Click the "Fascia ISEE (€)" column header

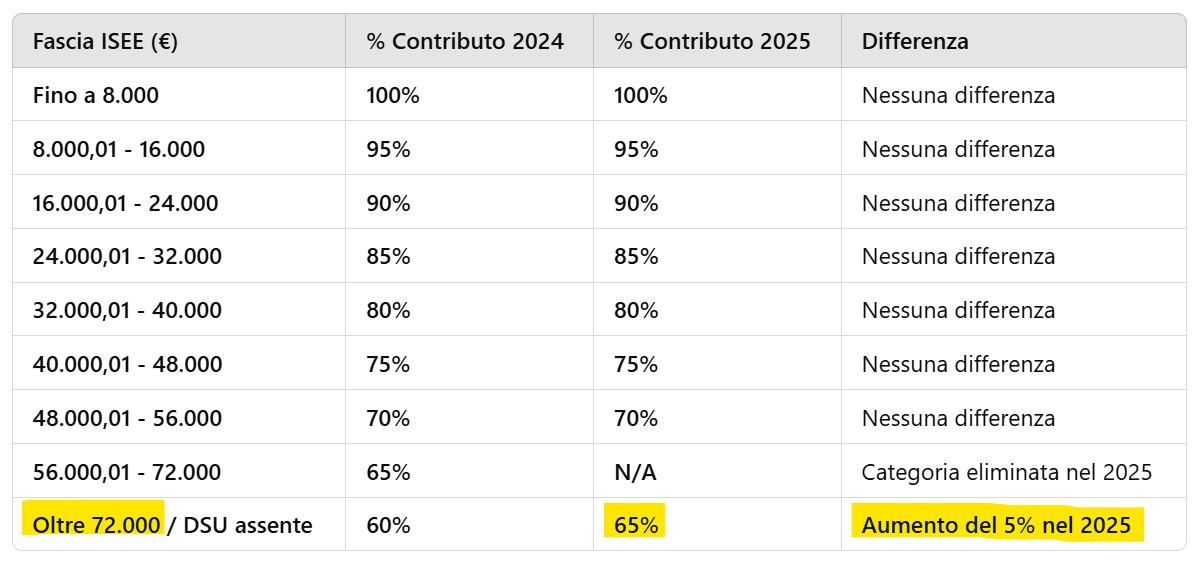(106, 42)
